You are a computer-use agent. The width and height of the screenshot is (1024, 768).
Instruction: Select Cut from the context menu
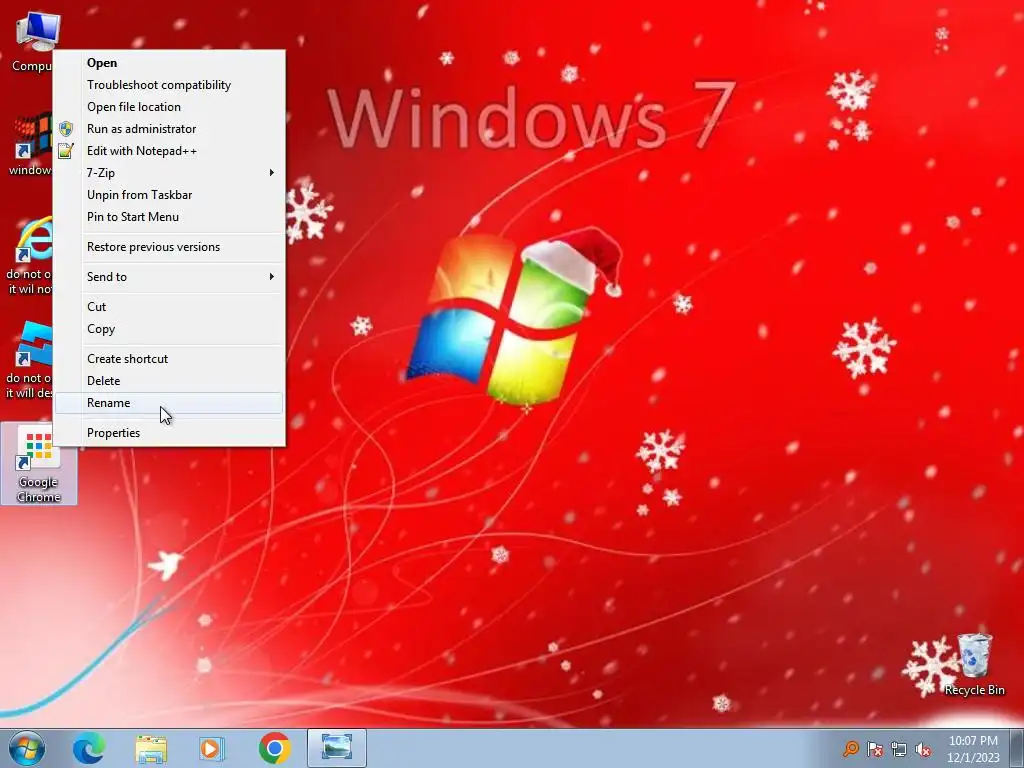pyautogui.click(x=168, y=307)
